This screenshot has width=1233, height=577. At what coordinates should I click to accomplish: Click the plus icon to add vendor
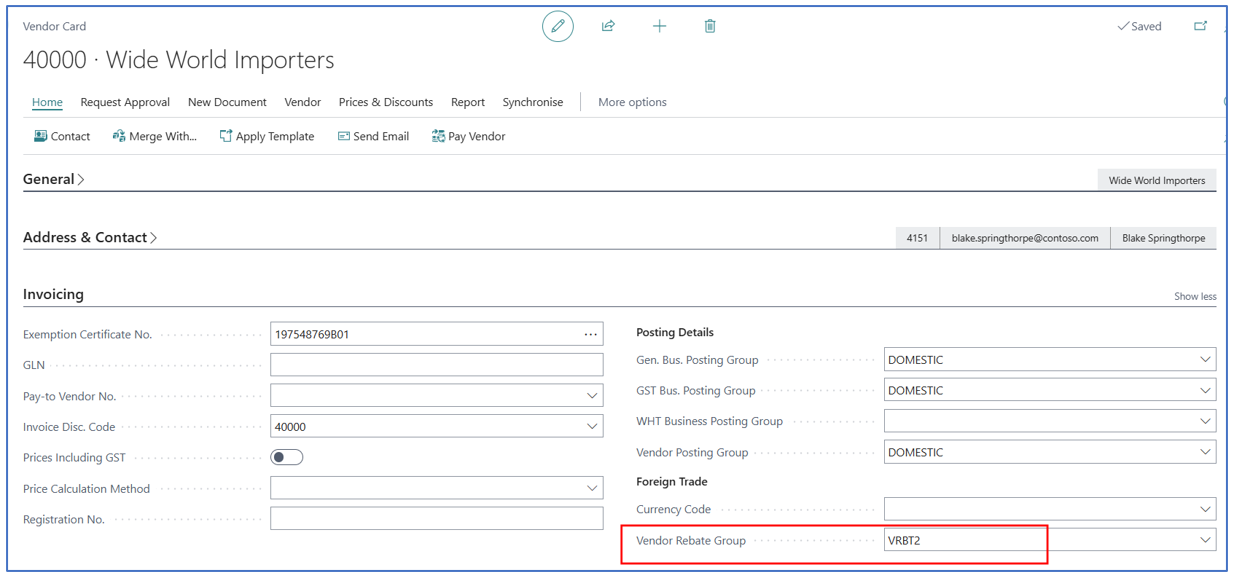(659, 27)
